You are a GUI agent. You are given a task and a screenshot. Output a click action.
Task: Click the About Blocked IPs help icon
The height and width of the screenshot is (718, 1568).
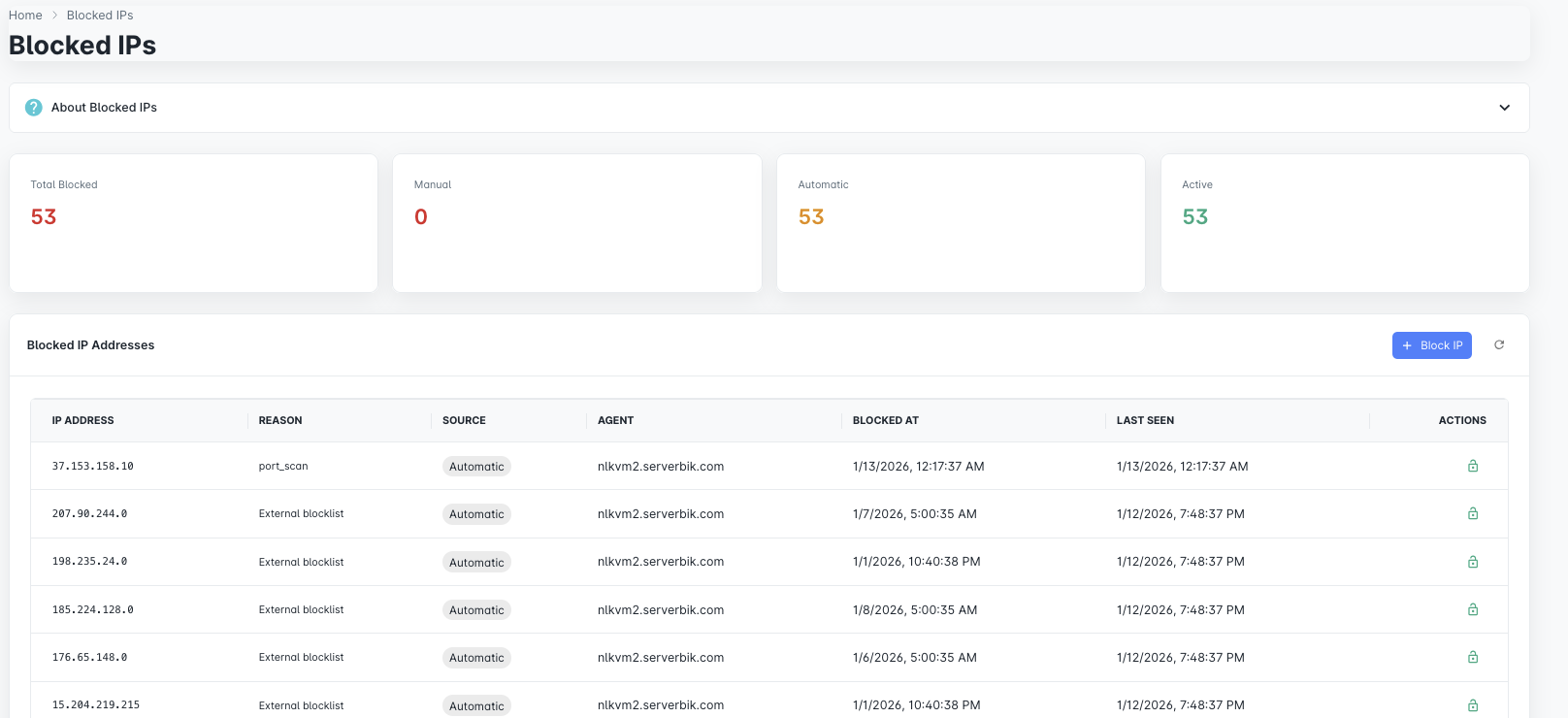(34, 108)
